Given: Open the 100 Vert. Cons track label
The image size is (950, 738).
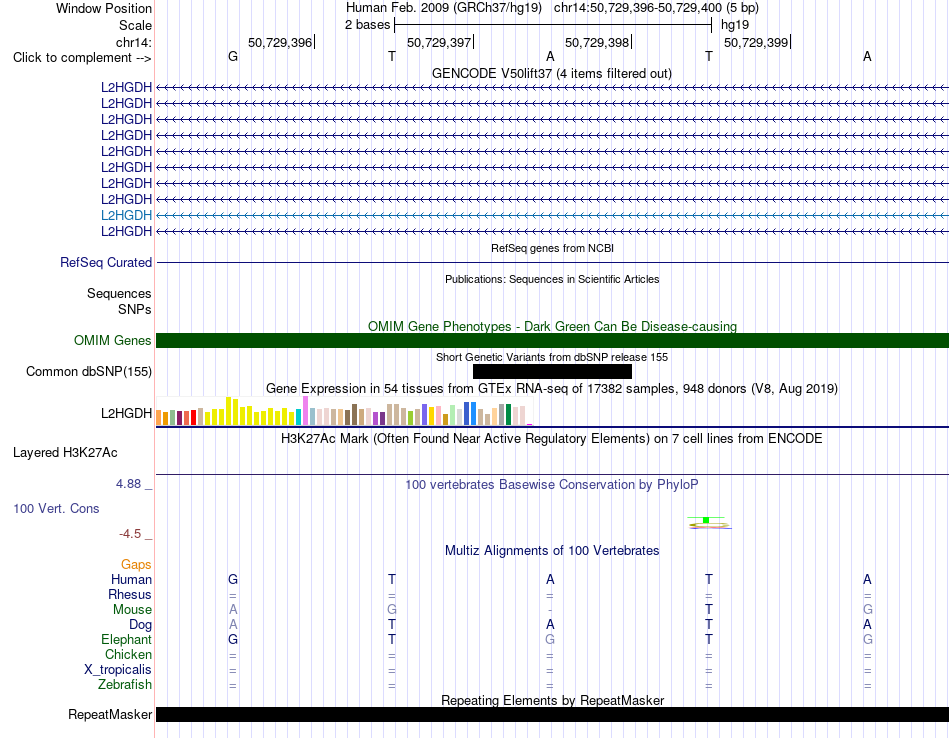Looking at the screenshot, I should 56,508.
